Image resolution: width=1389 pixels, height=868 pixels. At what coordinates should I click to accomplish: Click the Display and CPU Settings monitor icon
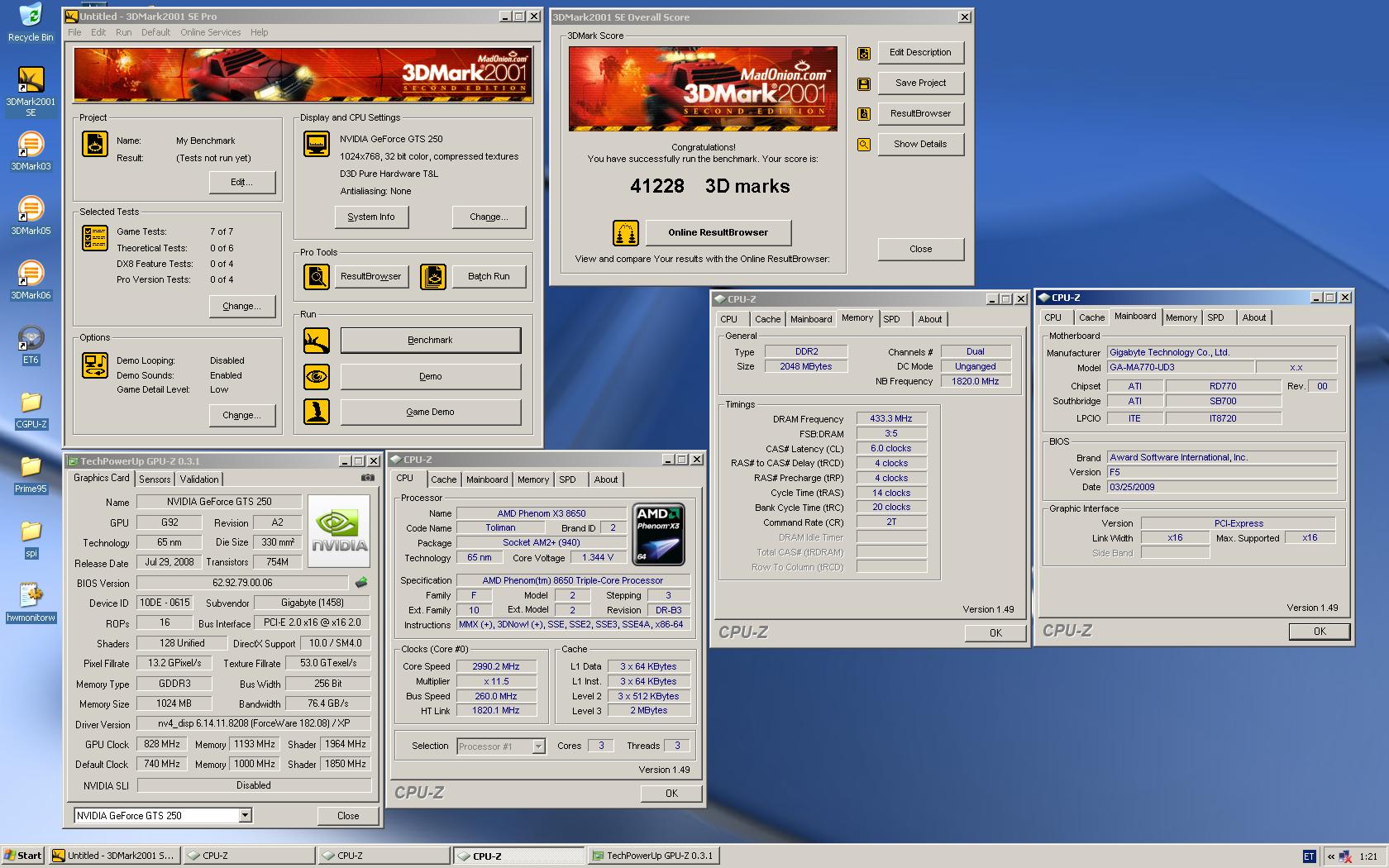[x=317, y=144]
